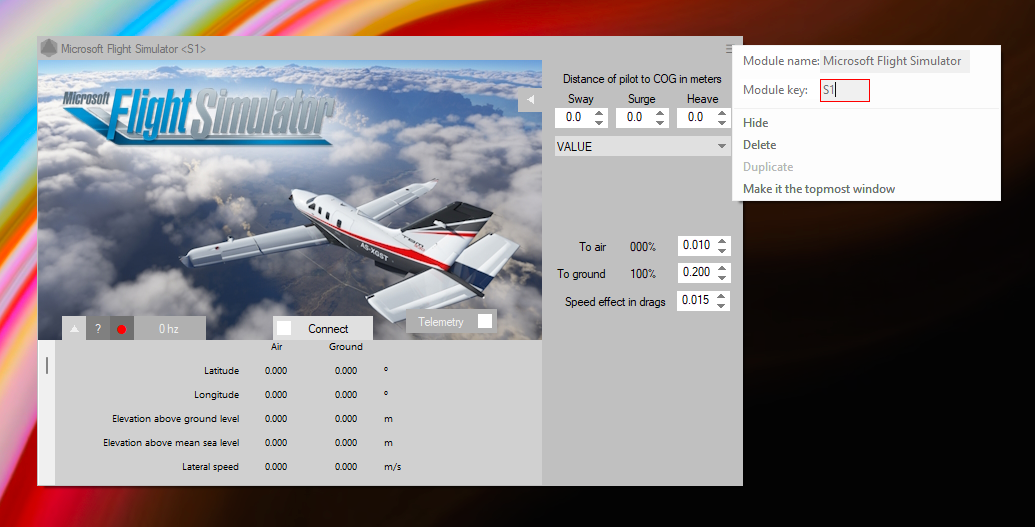Decrease the Heave value with down arrow
Screen dimensions: 1035x527
722,122
